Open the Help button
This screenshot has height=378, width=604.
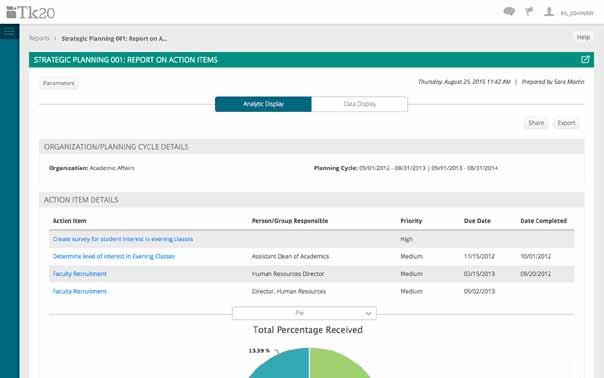click(583, 37)
